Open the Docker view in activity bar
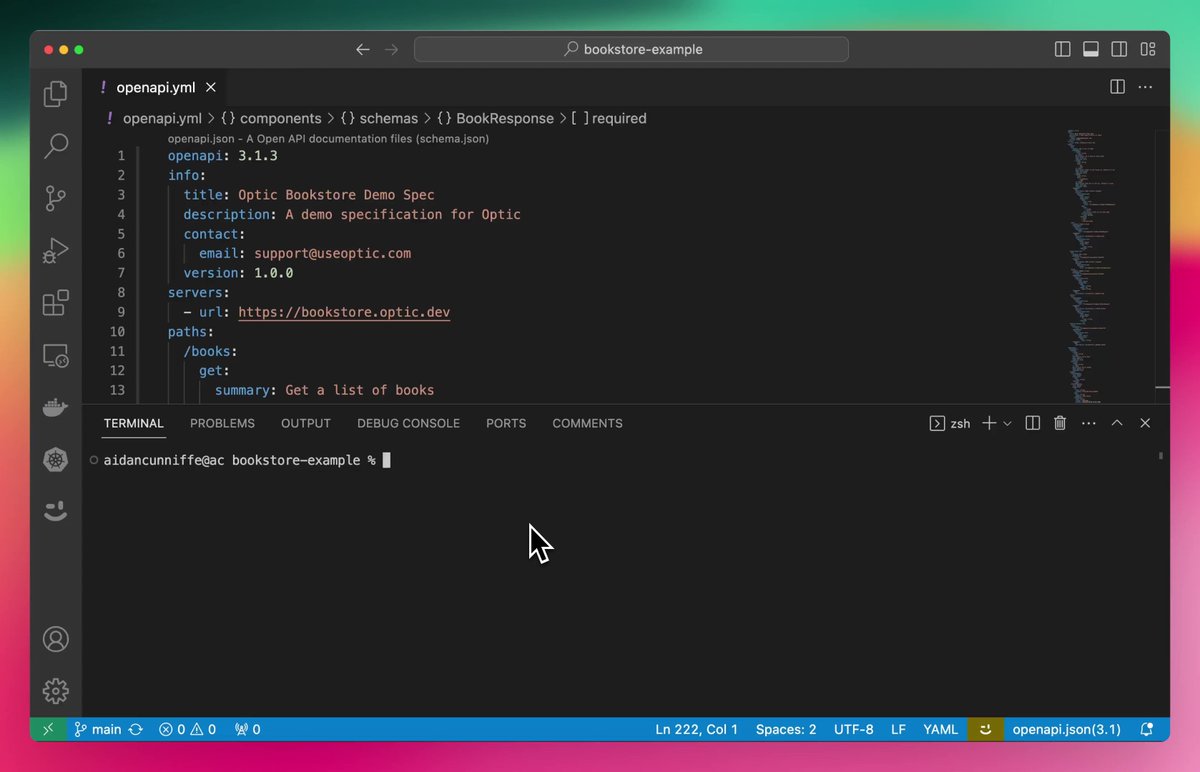Image resolution: width=1200 pixels, height=772 pixels. pos(56,407)
